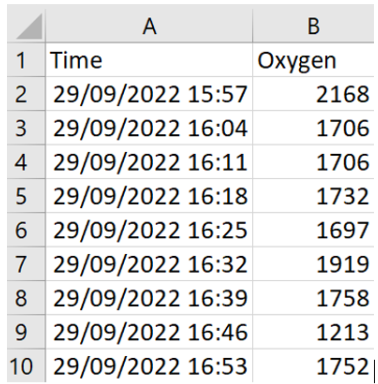Select oxygen value 1213

point(313,332)
